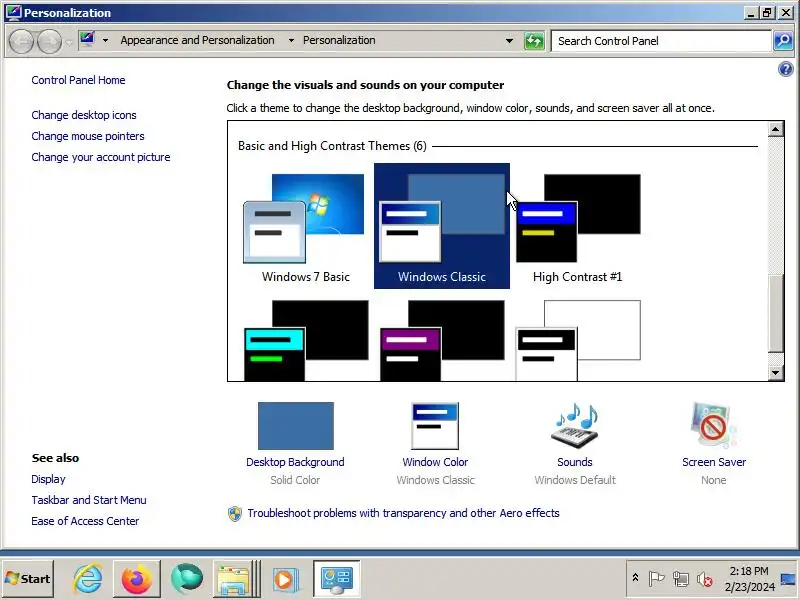Select the Windows Classic theme
Viewport: 800px width, 600px height.
point(442,226)
